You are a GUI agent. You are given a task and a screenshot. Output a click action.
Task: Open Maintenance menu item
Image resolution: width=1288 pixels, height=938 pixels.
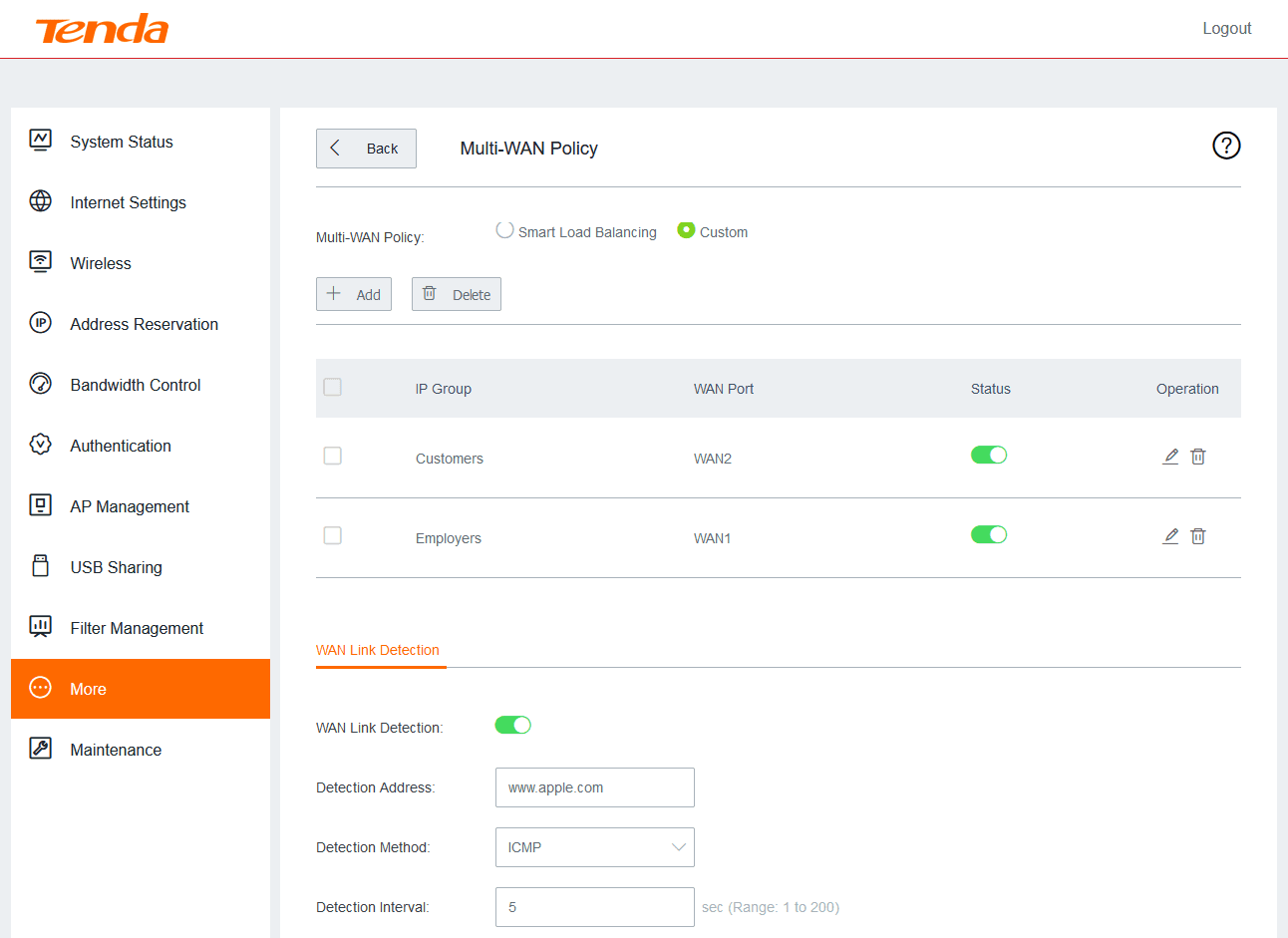(x=141, y=750)
